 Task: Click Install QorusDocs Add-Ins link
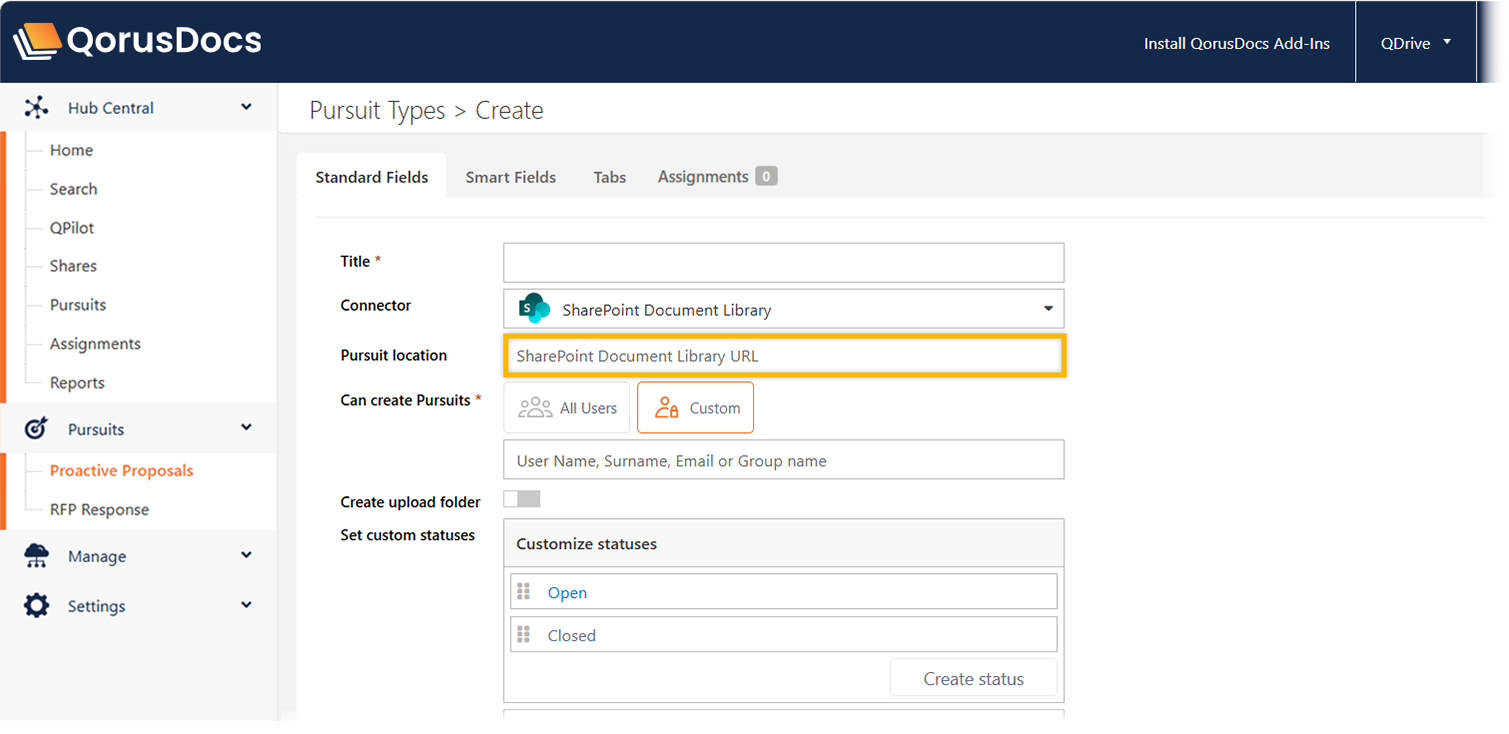1236,43
